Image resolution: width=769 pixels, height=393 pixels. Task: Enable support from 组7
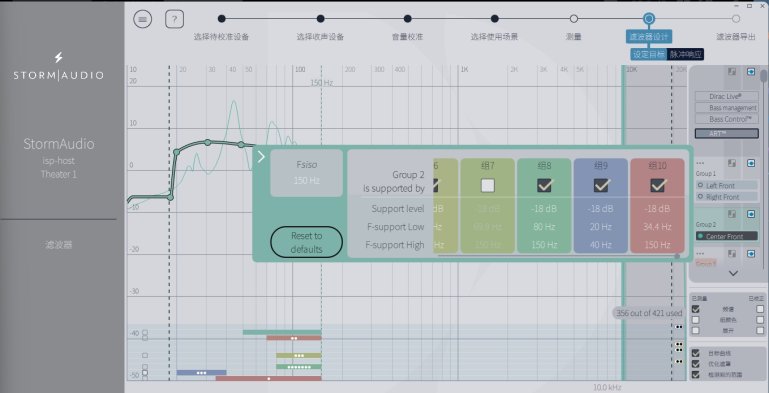[487, 185]
